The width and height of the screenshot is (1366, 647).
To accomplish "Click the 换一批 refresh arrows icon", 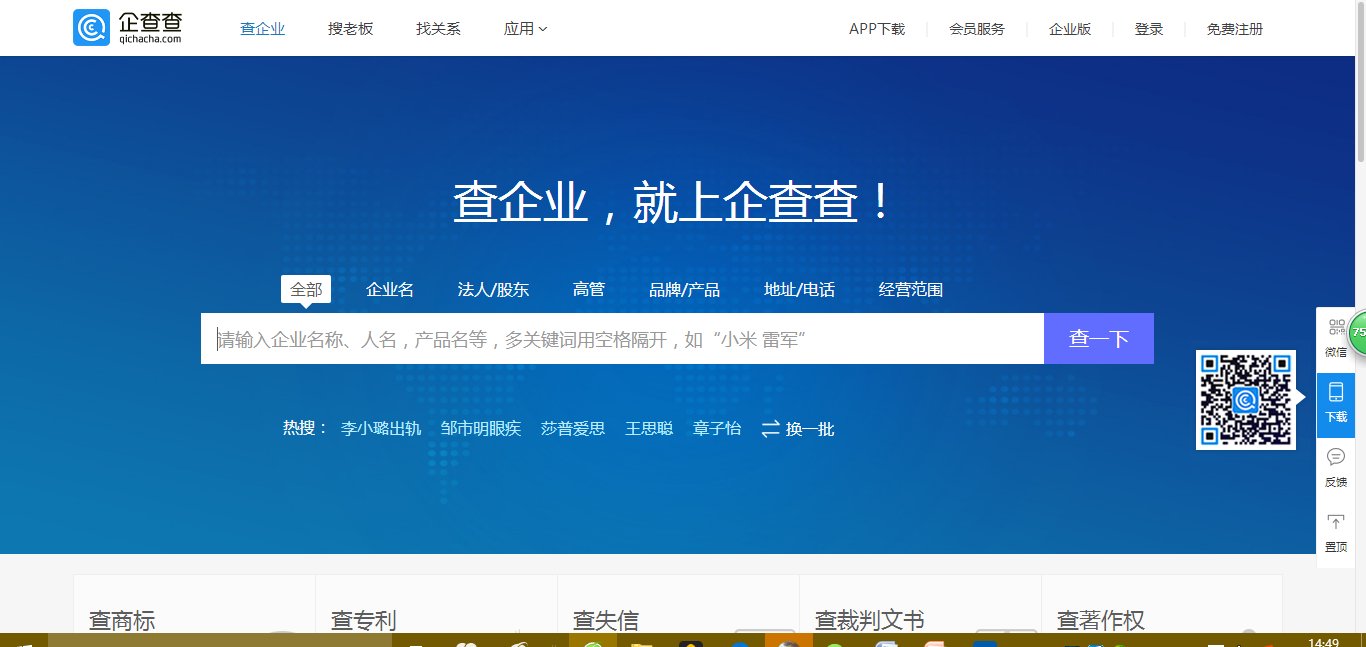I will (770, 428).
